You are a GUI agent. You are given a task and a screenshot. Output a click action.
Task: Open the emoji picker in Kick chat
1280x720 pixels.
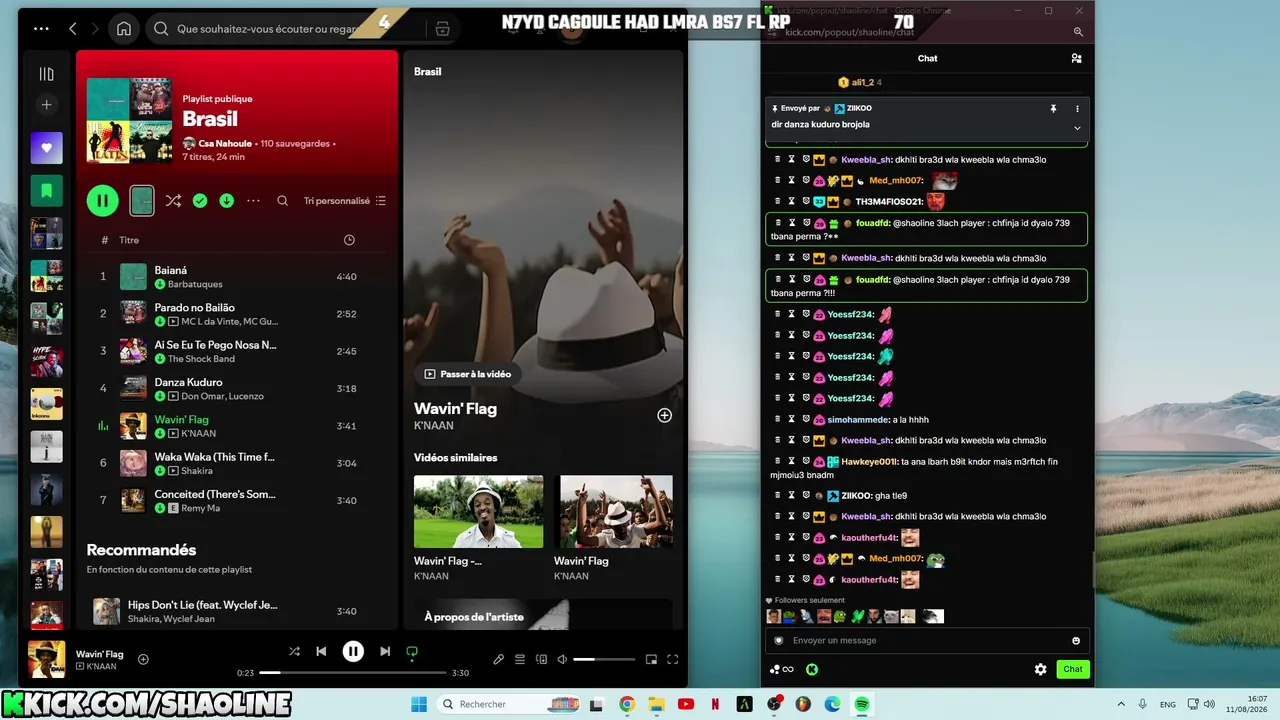click(x=1076, y=640)
